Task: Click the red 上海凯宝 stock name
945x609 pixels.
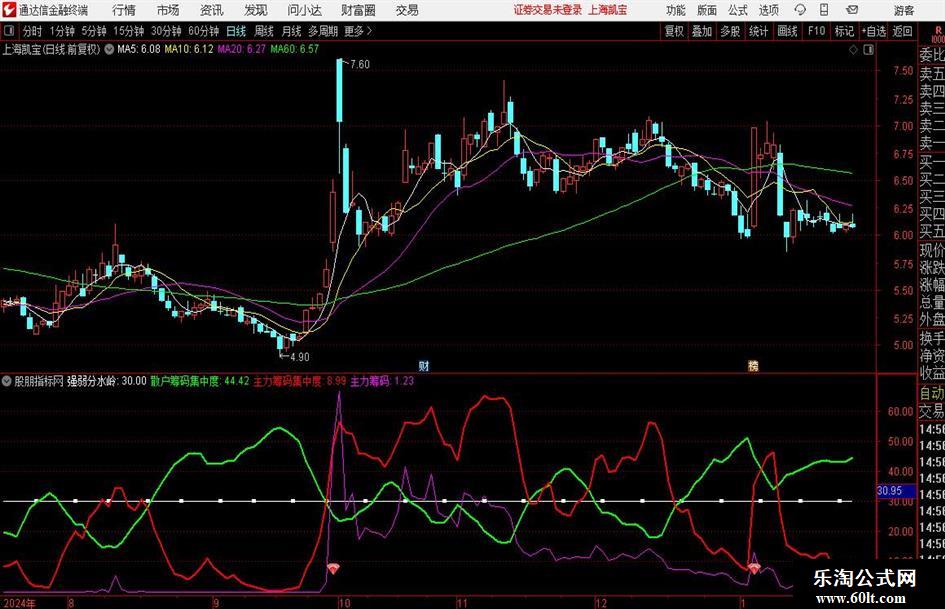Action: click(608, 10)
